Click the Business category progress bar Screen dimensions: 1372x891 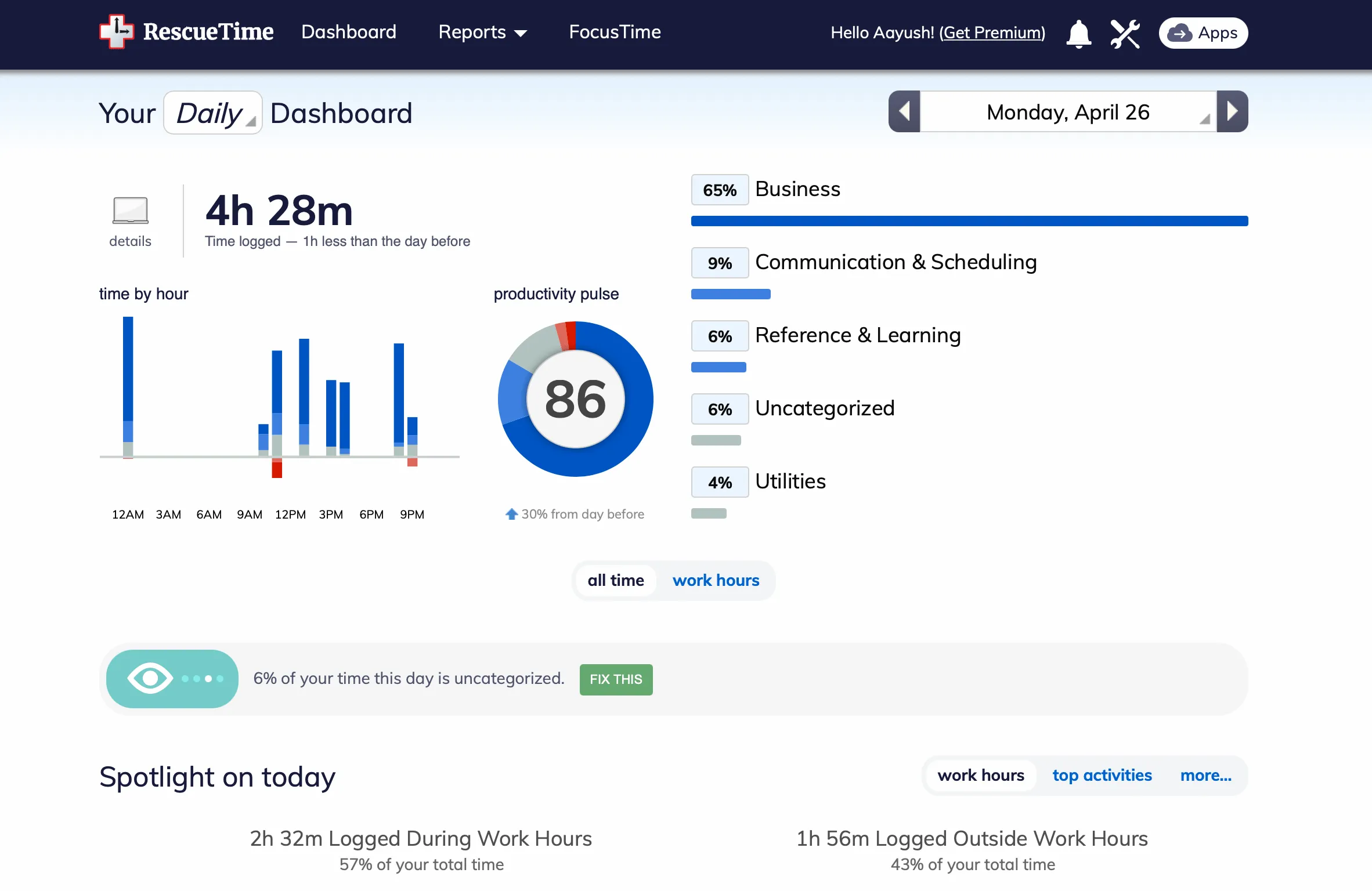969,221
